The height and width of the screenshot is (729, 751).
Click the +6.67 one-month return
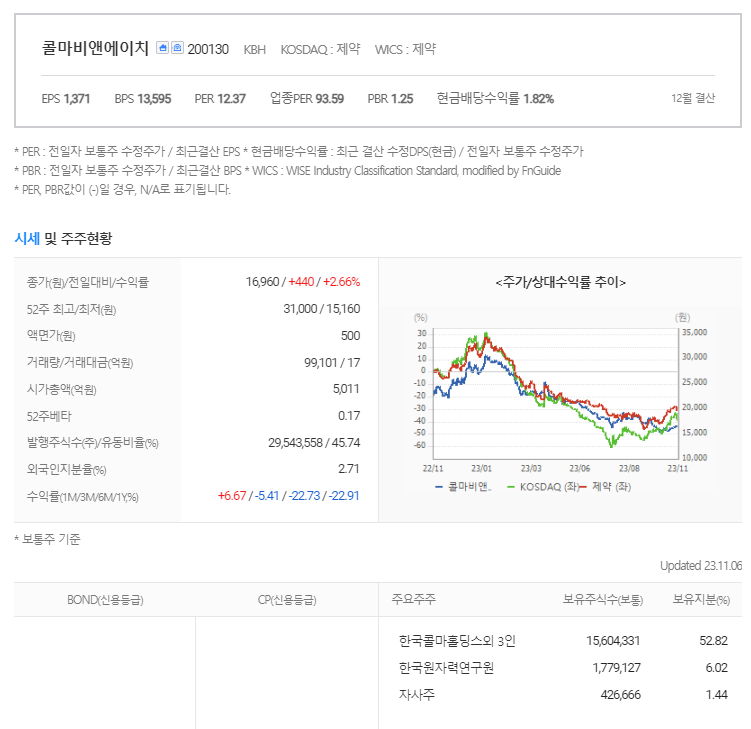click(232, 496)
